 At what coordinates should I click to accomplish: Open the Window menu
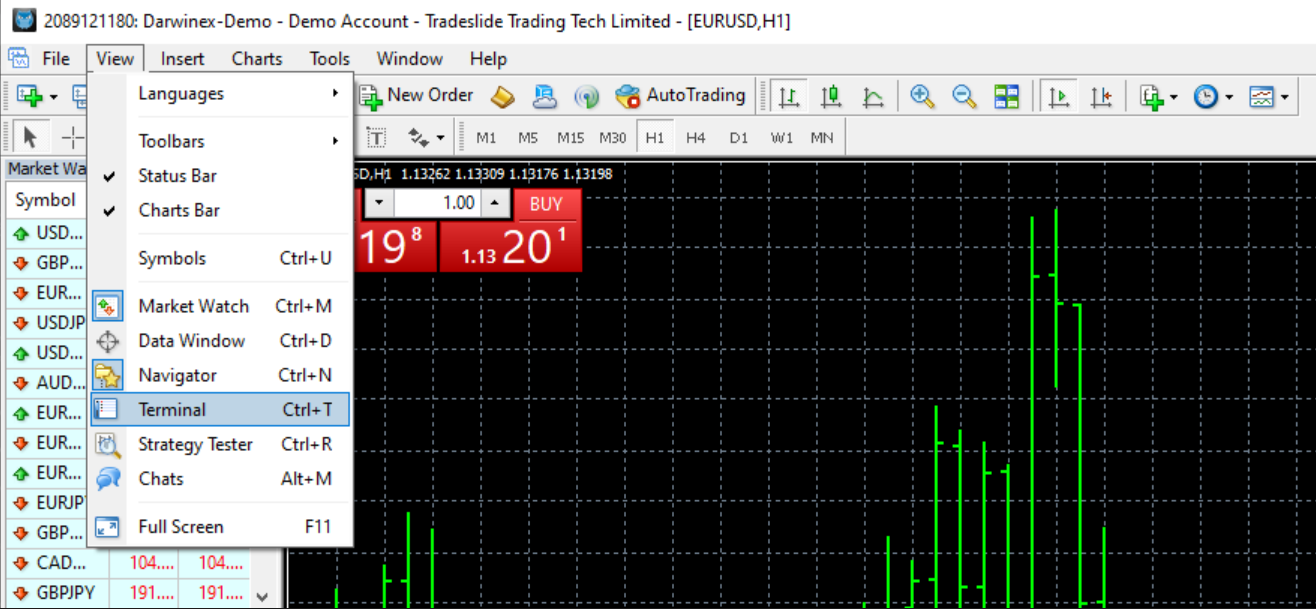[410, 59]
